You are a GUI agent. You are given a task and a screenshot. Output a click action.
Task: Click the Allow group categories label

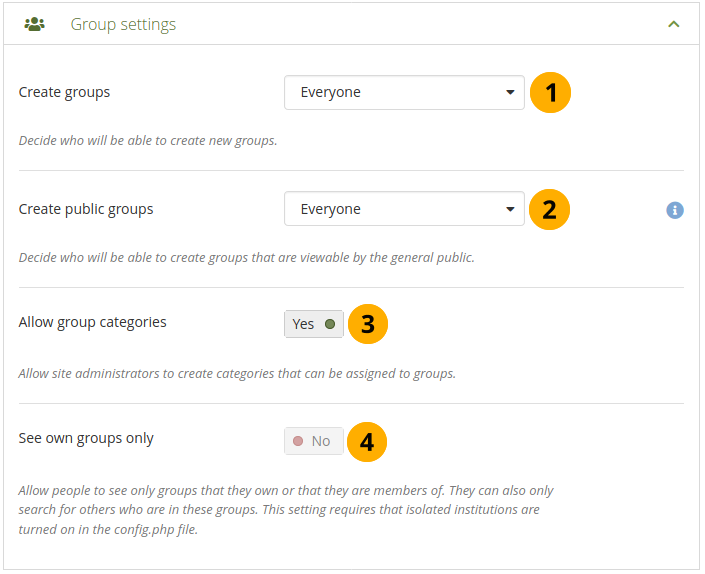pyautogui.click(x=93, y=322)
